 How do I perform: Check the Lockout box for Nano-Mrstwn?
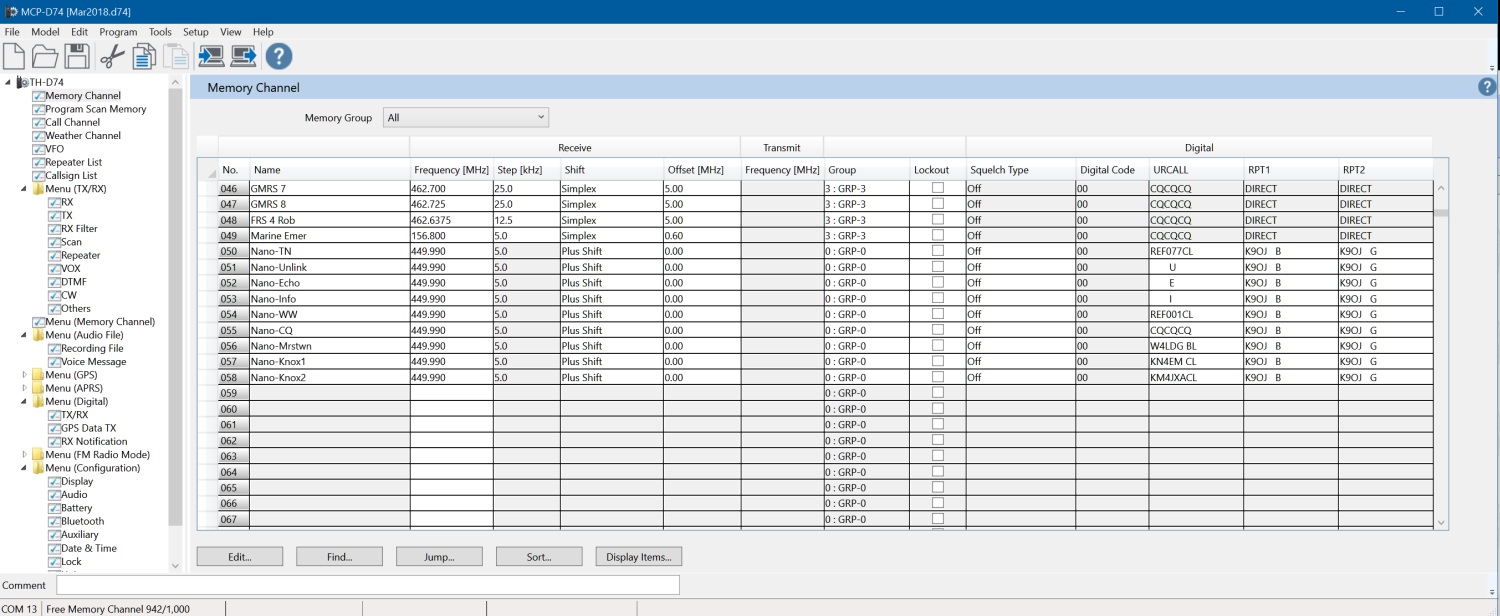(938, 345)
